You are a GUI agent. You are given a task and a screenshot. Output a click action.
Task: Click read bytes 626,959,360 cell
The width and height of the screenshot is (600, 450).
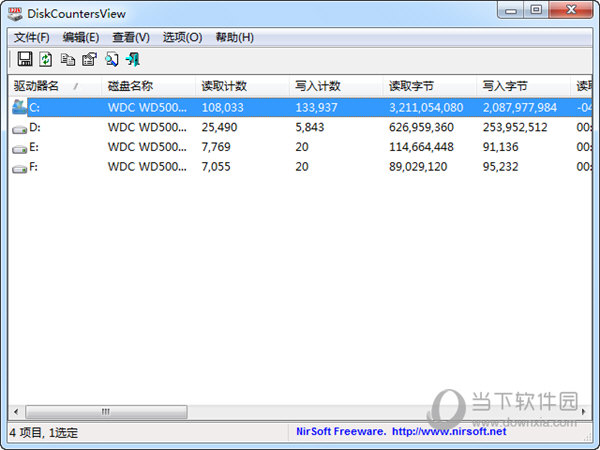(421, 127)
